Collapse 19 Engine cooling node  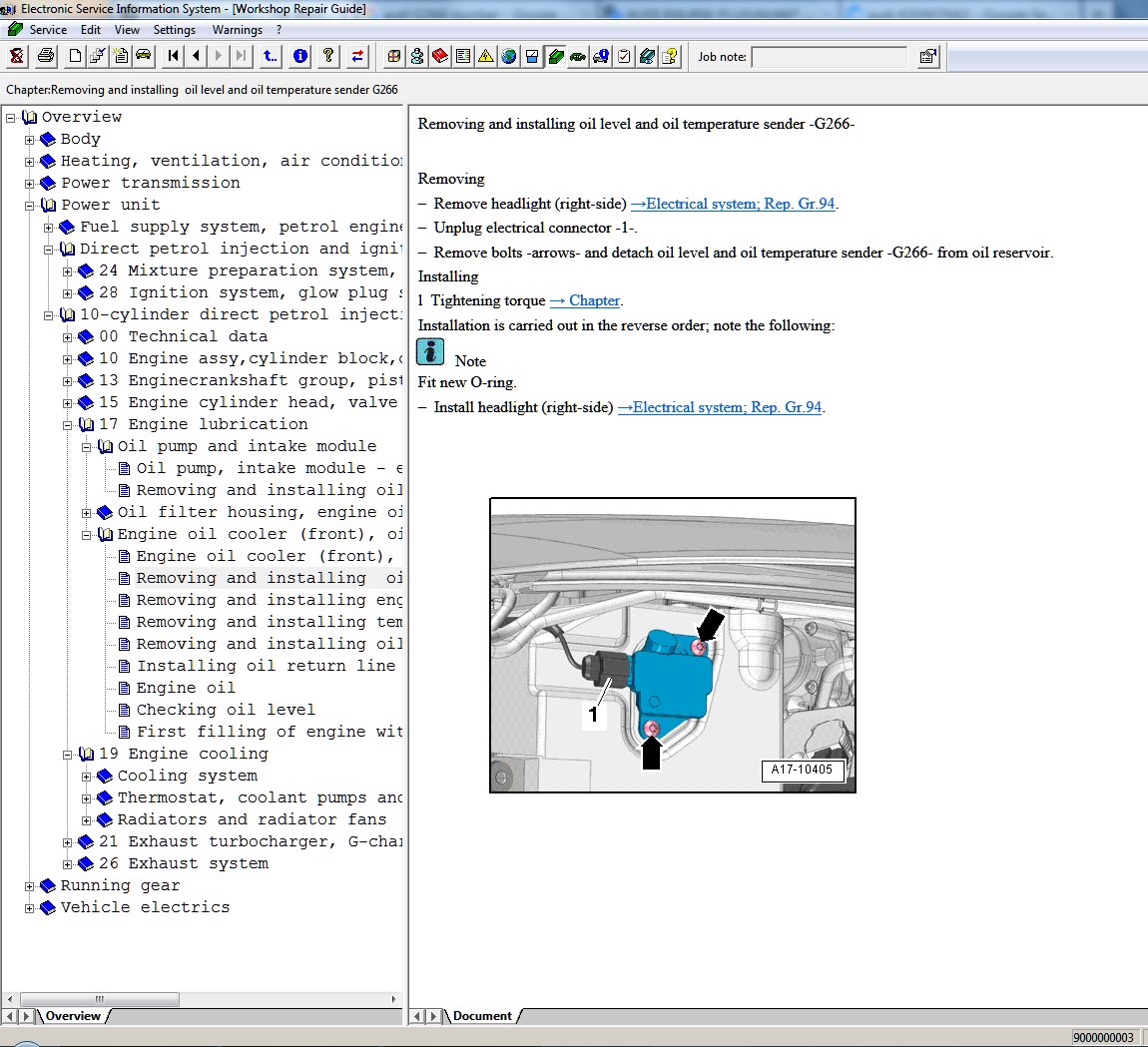point(67,755)
